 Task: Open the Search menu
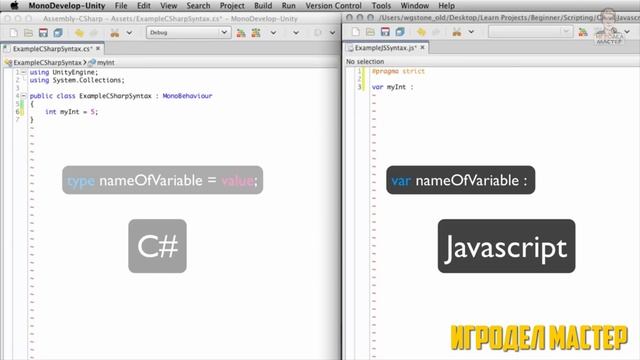[198, 6]
